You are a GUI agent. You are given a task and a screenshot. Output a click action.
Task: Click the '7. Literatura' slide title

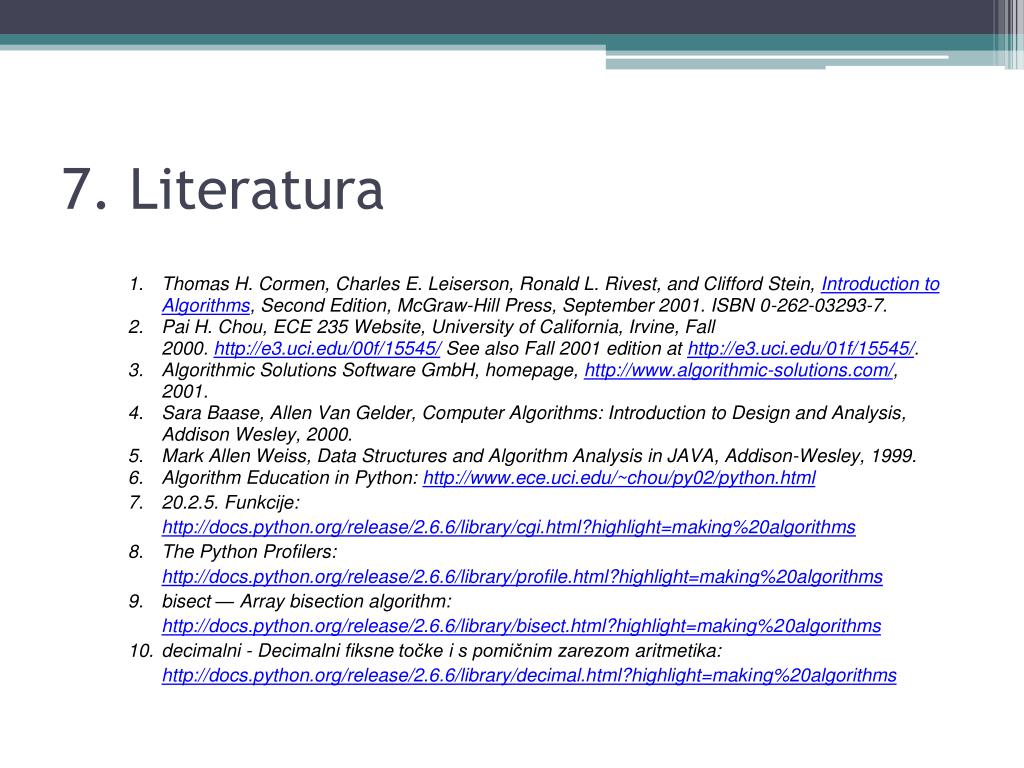[223, 189]
